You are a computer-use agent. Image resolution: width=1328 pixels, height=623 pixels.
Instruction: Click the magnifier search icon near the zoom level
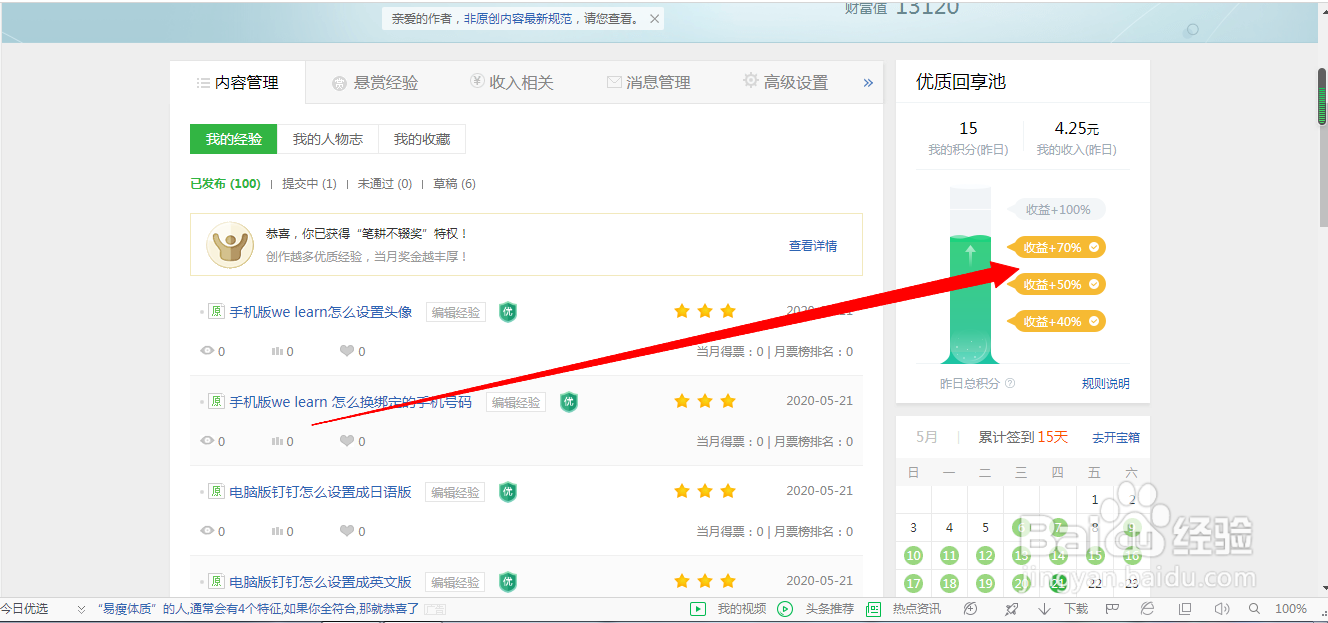(x=1253, y=608)
